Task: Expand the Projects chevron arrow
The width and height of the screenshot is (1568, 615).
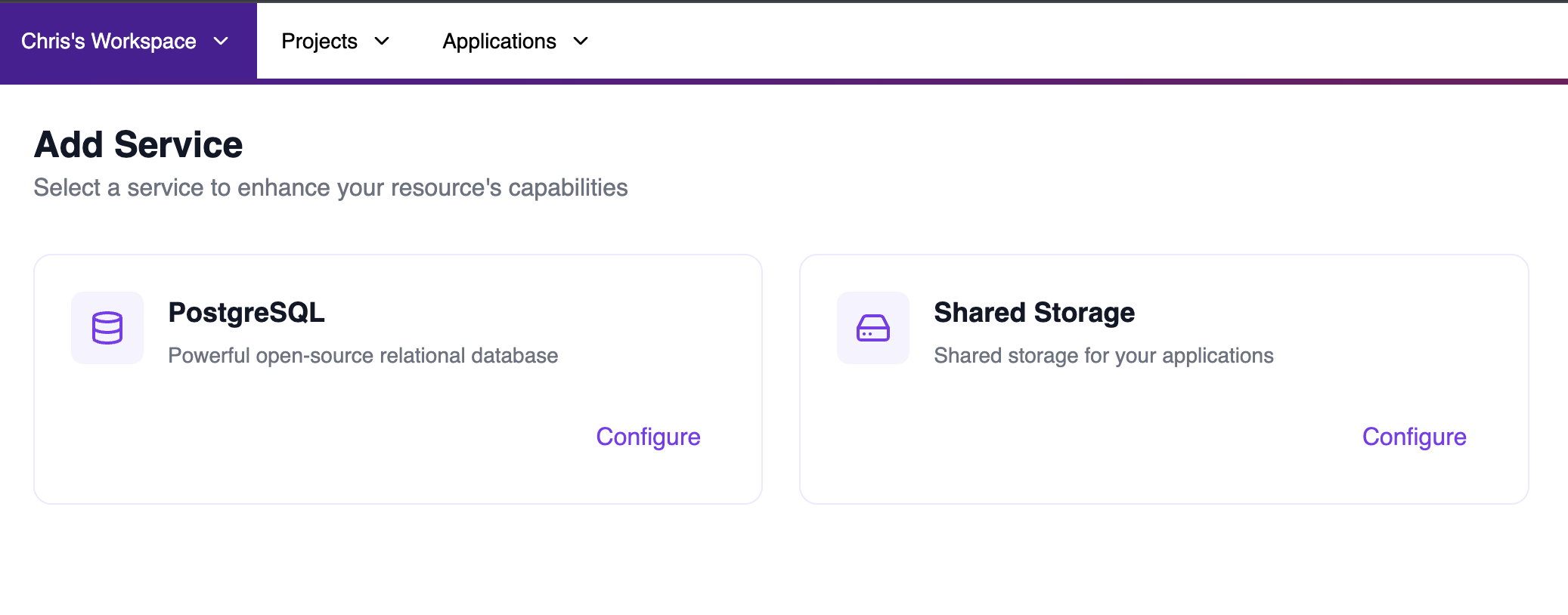Action: [382, 42]
